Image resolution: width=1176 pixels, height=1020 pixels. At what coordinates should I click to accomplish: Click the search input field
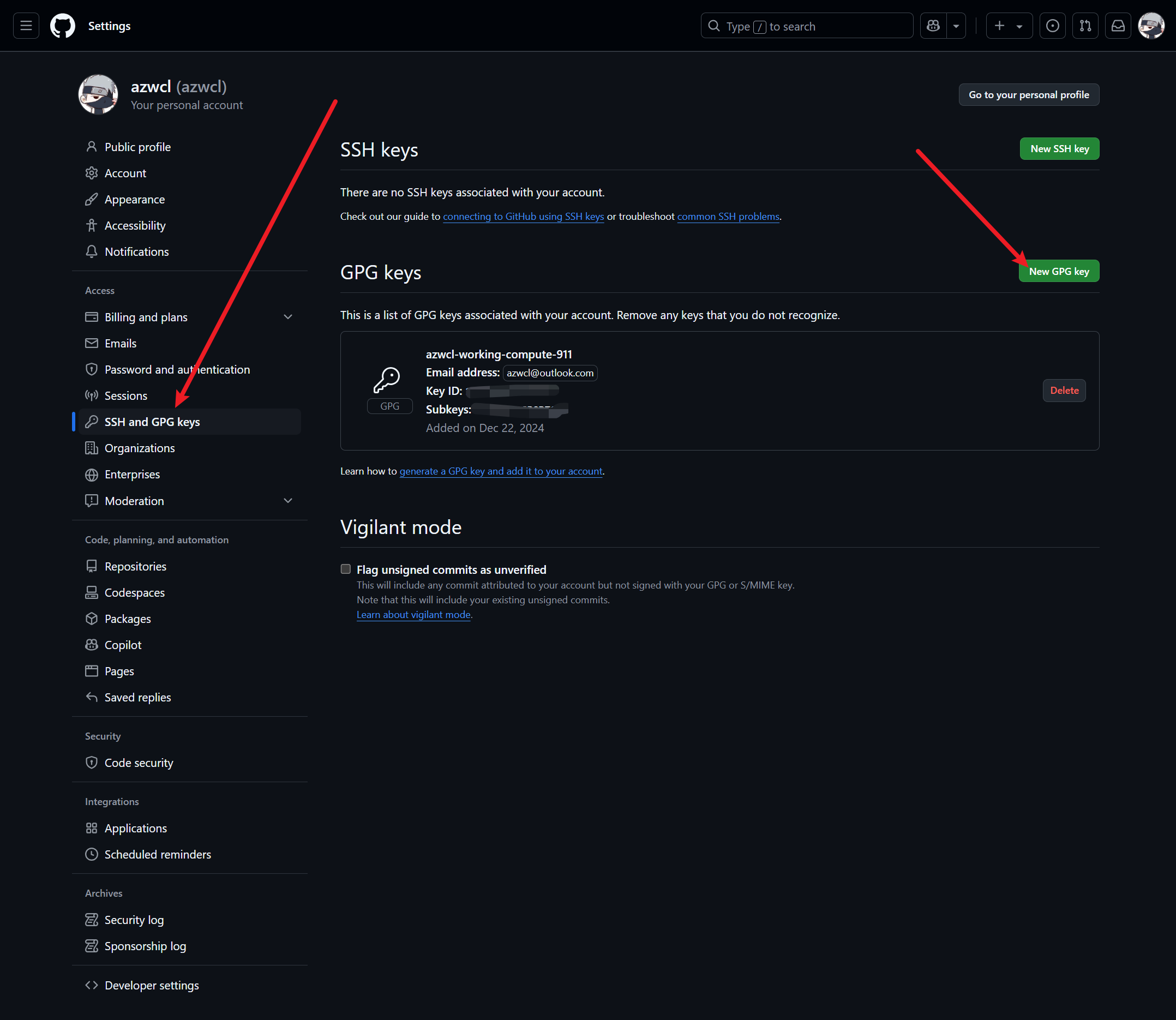point(807,26)
